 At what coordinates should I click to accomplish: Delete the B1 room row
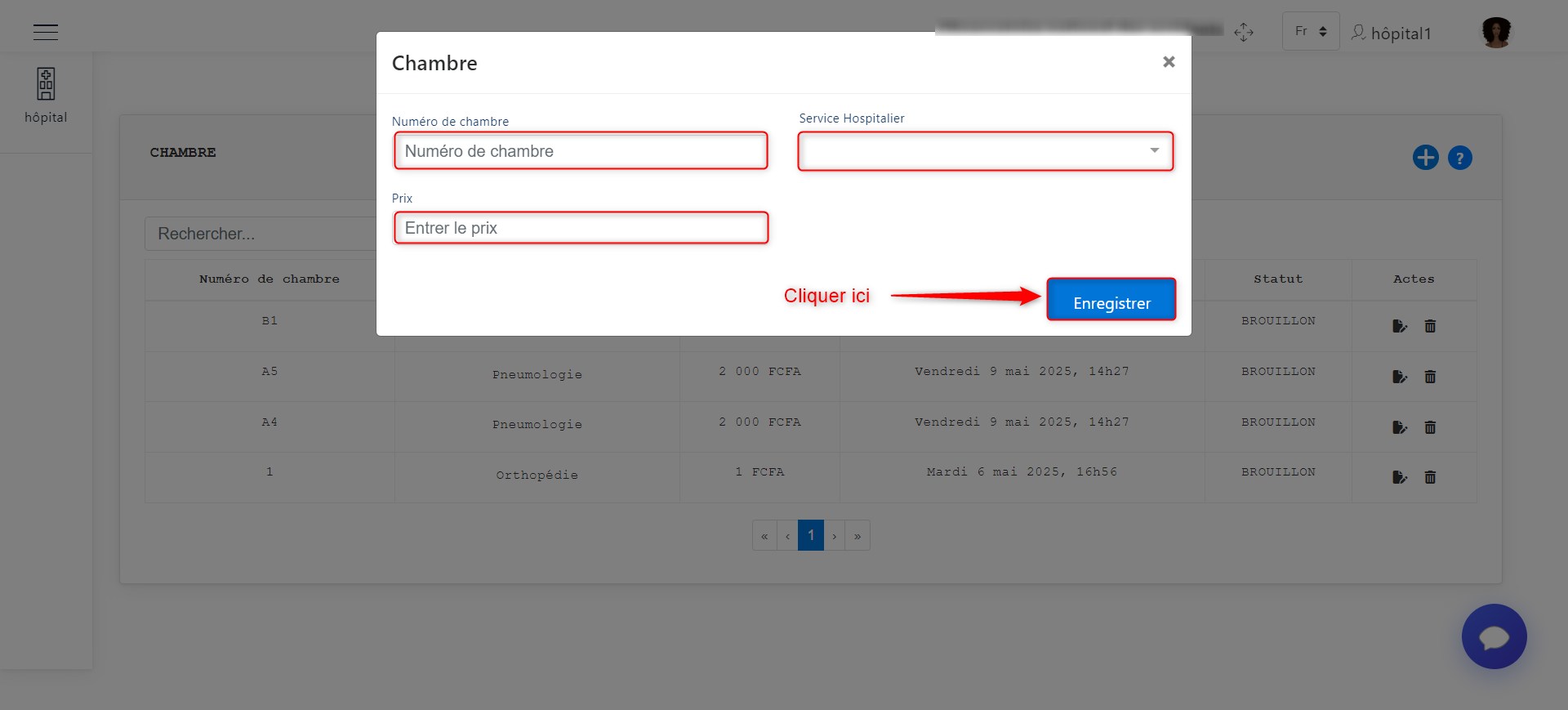[1430, 326]
